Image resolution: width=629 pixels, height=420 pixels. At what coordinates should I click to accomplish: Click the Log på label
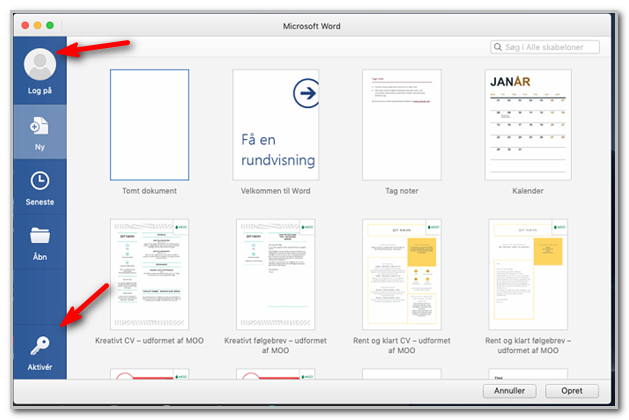click(40, 91)
